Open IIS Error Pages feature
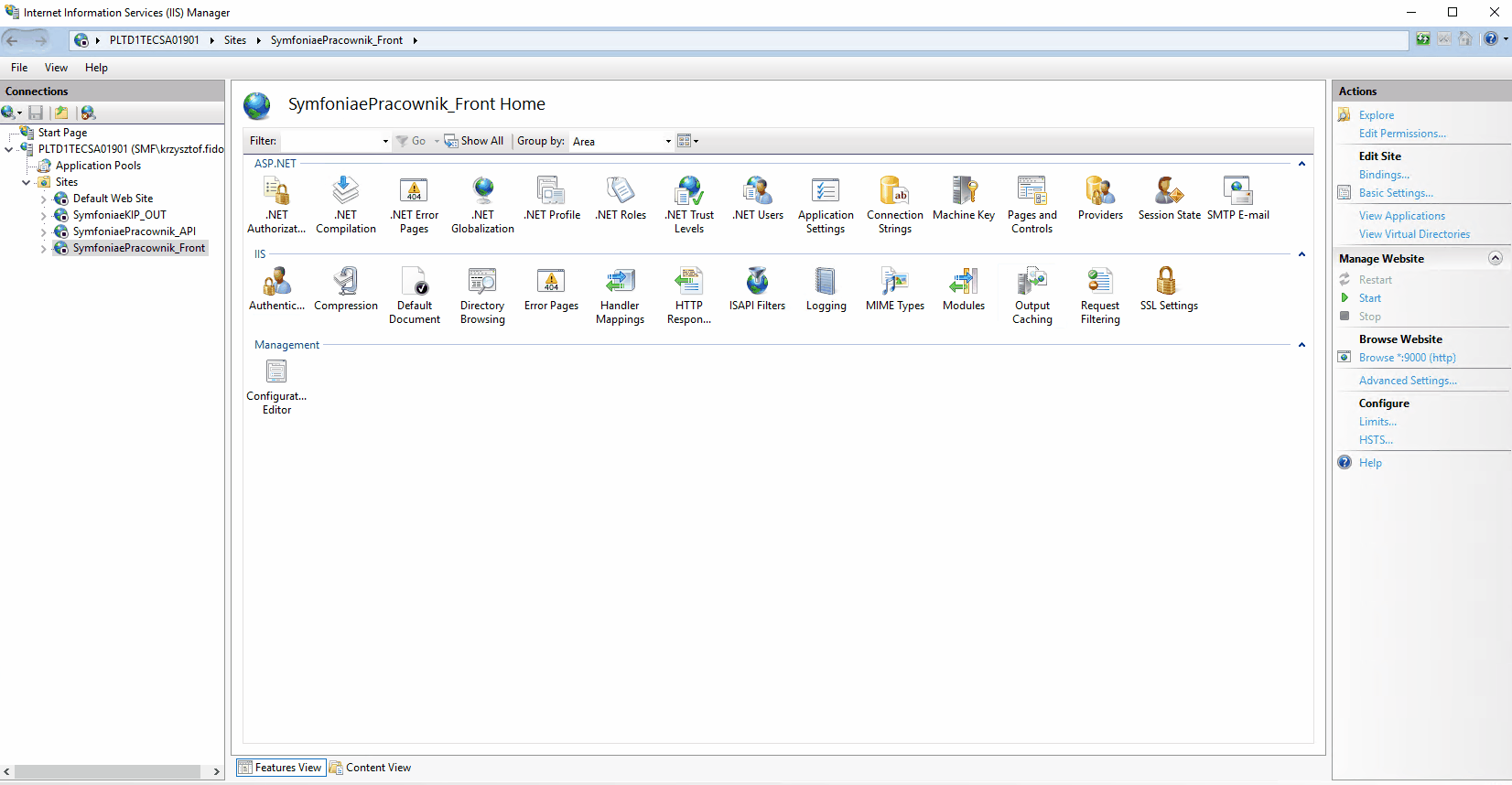 [551, 289]
